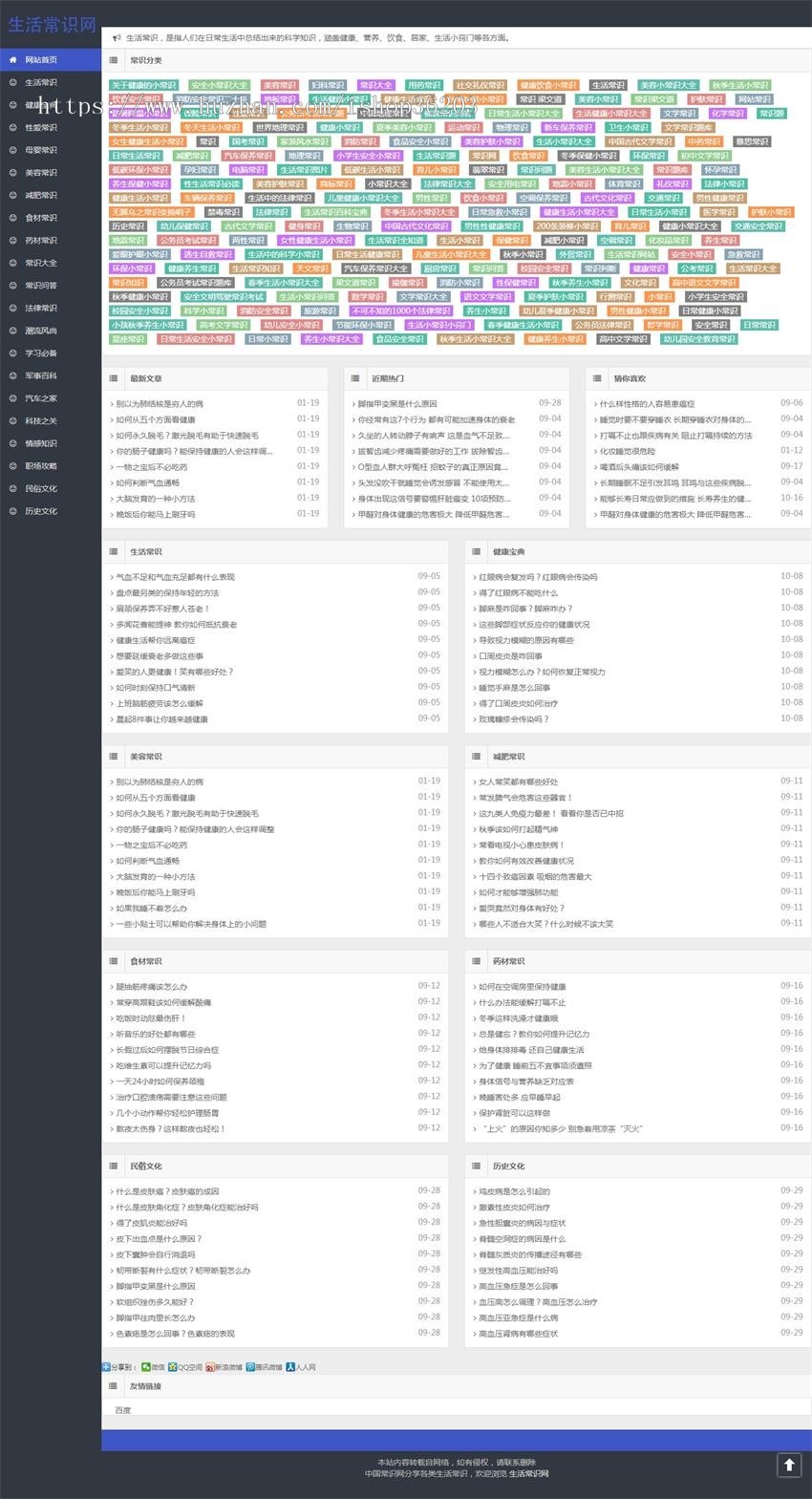Open article 什么是皮肤癌？皮肤癌的成因
Viewport: 812px width, 1499px height.
click(167, 1191)
